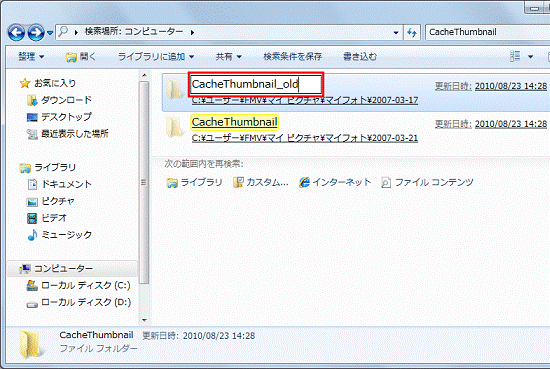This screenshot has width=550, height=369.
Task: Select the highlighted CacheThumbnail folder name
Action: [235, 122]
